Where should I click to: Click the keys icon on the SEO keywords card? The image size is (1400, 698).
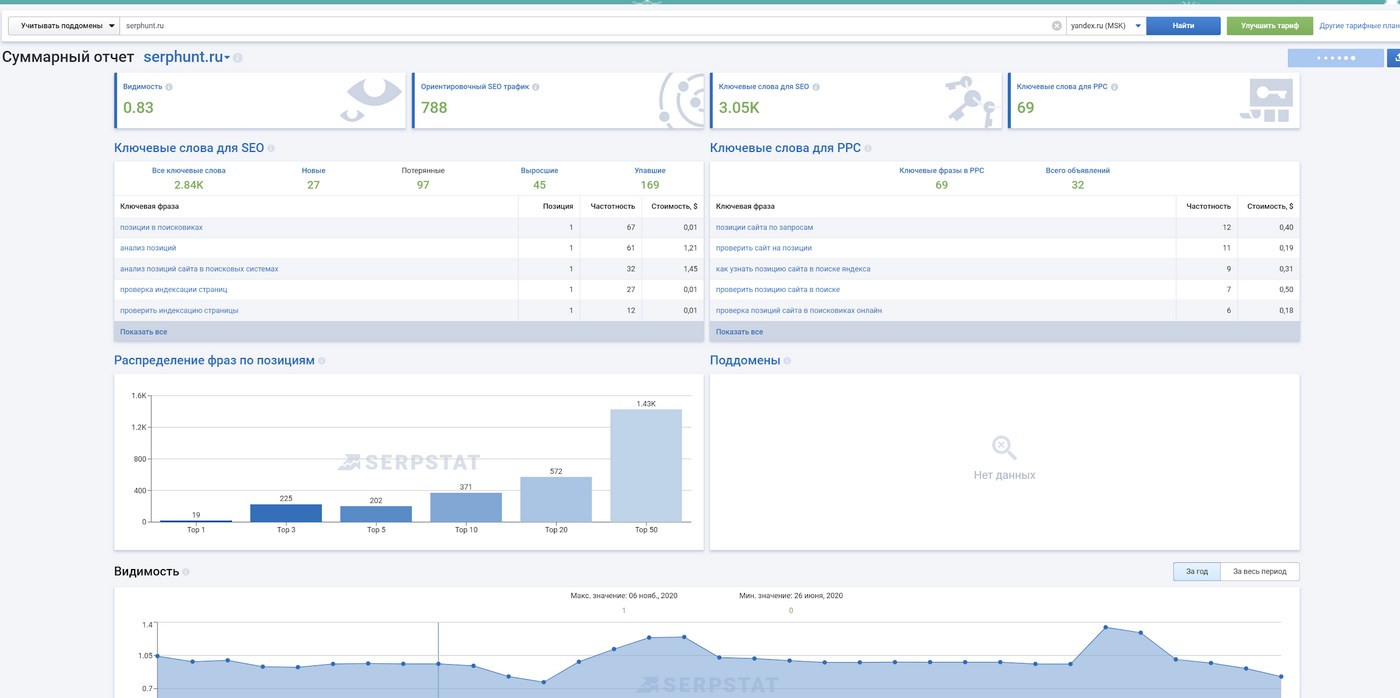972,100
